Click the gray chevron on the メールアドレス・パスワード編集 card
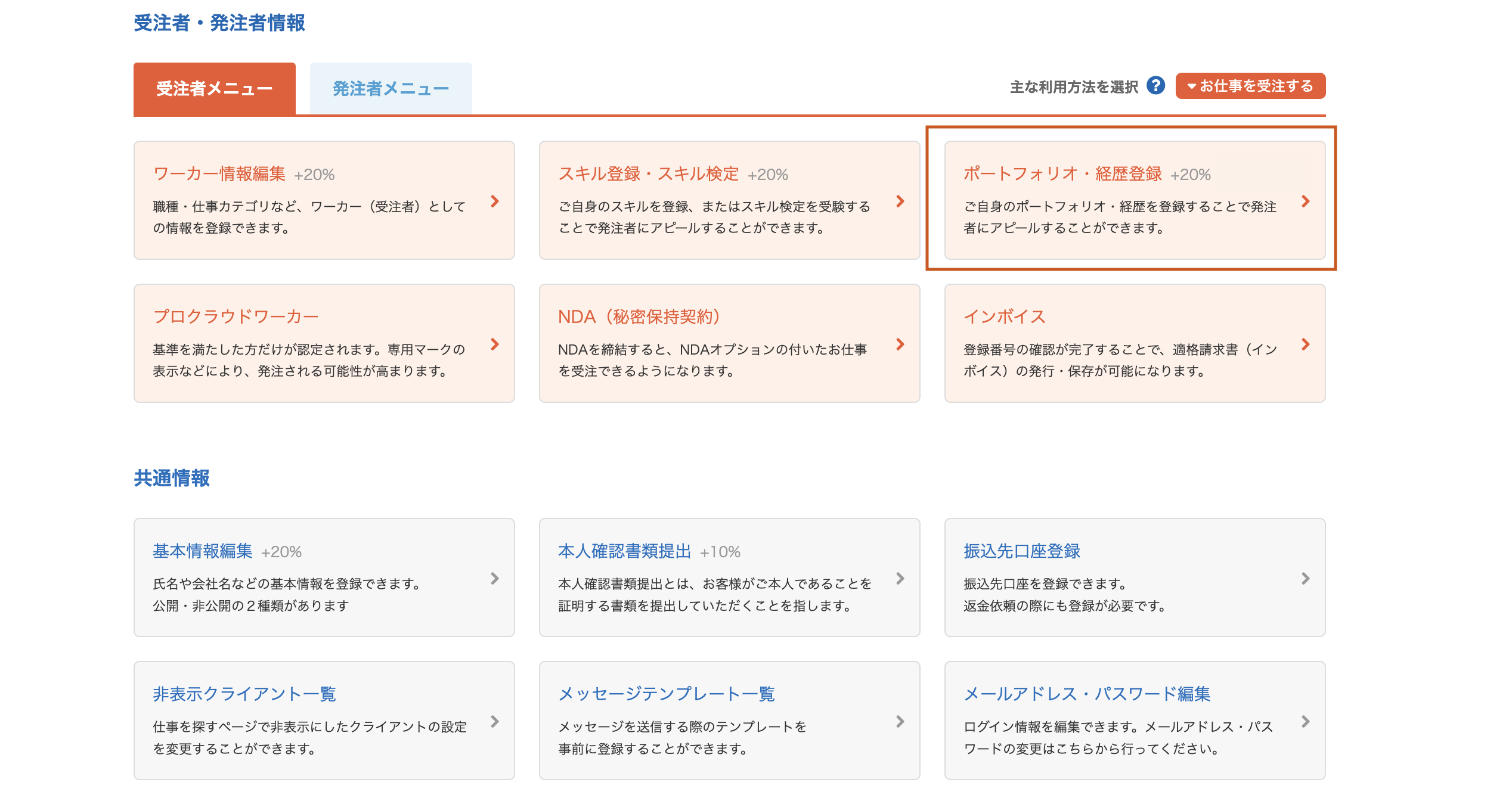 (x=1305, y=721)
